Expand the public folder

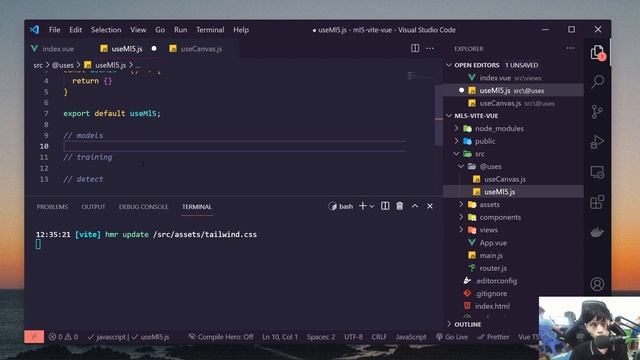point(456,141)
